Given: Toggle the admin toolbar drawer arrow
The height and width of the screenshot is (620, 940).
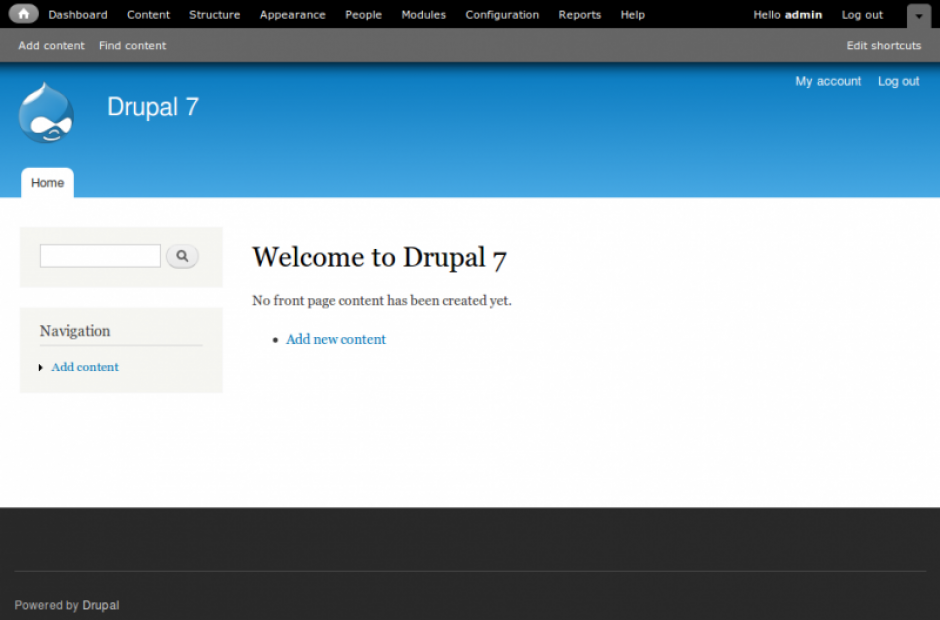Looking at the screenshot, I should click(918, 15).
